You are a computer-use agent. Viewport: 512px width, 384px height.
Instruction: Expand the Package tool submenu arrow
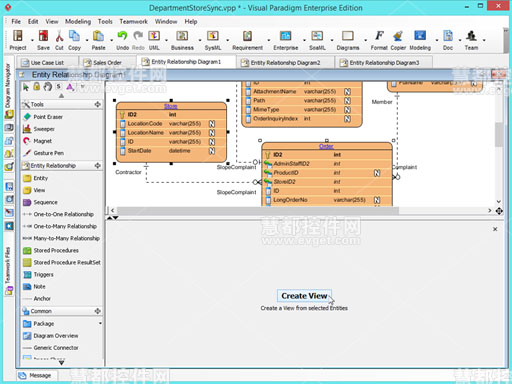[100, 324]
